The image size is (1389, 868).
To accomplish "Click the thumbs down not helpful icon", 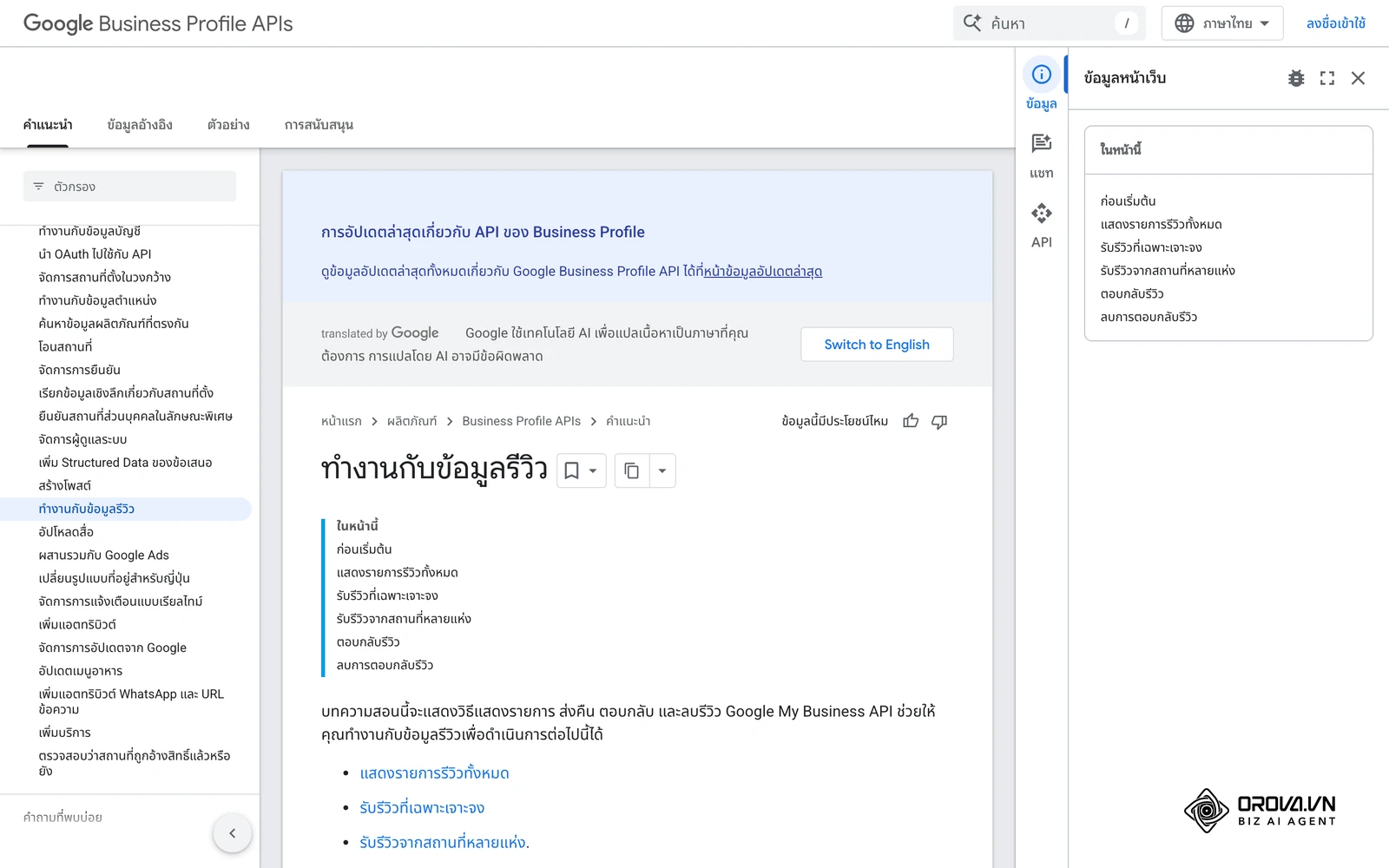I will pyautogui.click(x=939, y=421).
